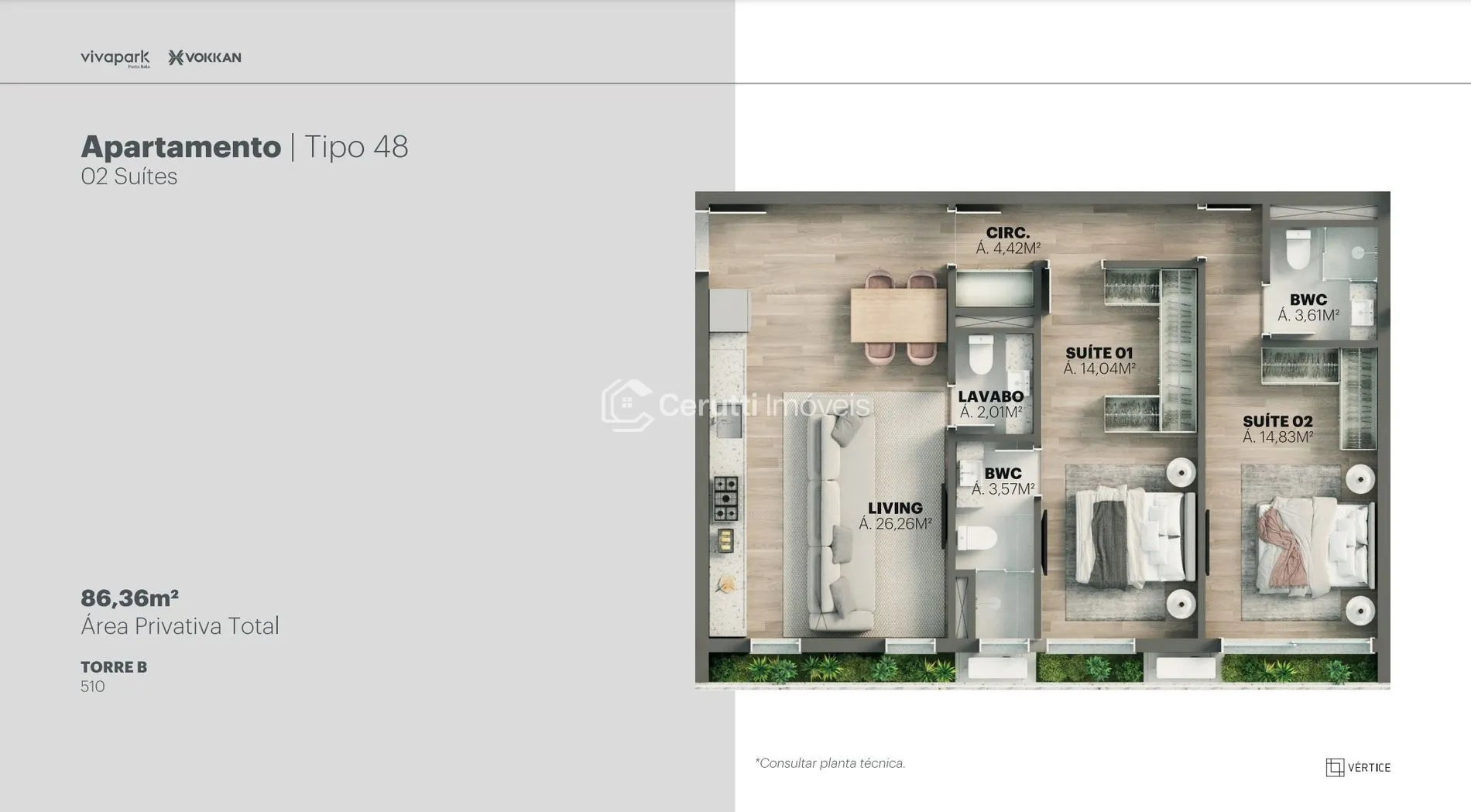Click the toilet inside the Lavabo
The image size is (1471, 812).
[981, 354]
